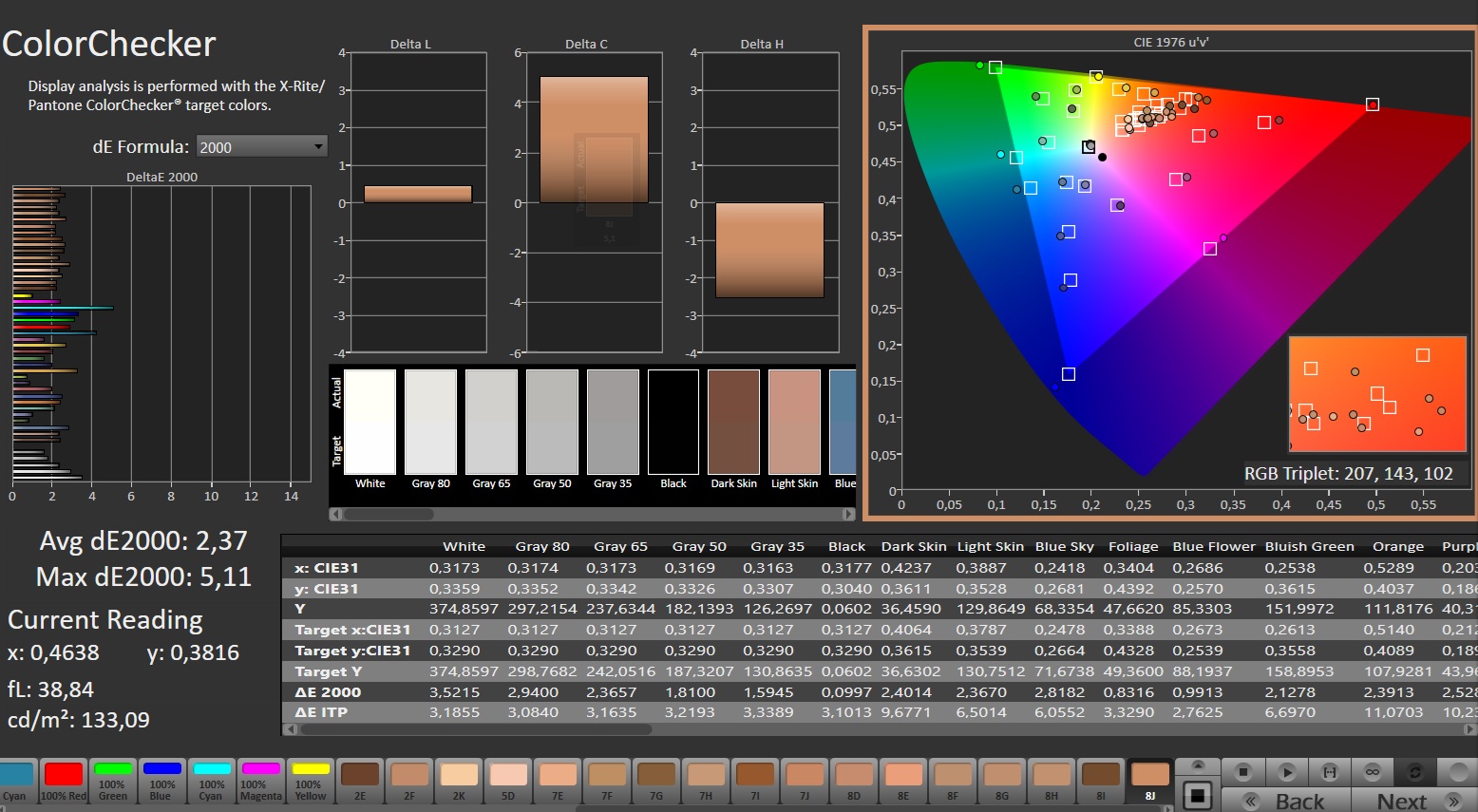
Task: Click the continuous read infinity icon
Action: point(1373,772)
